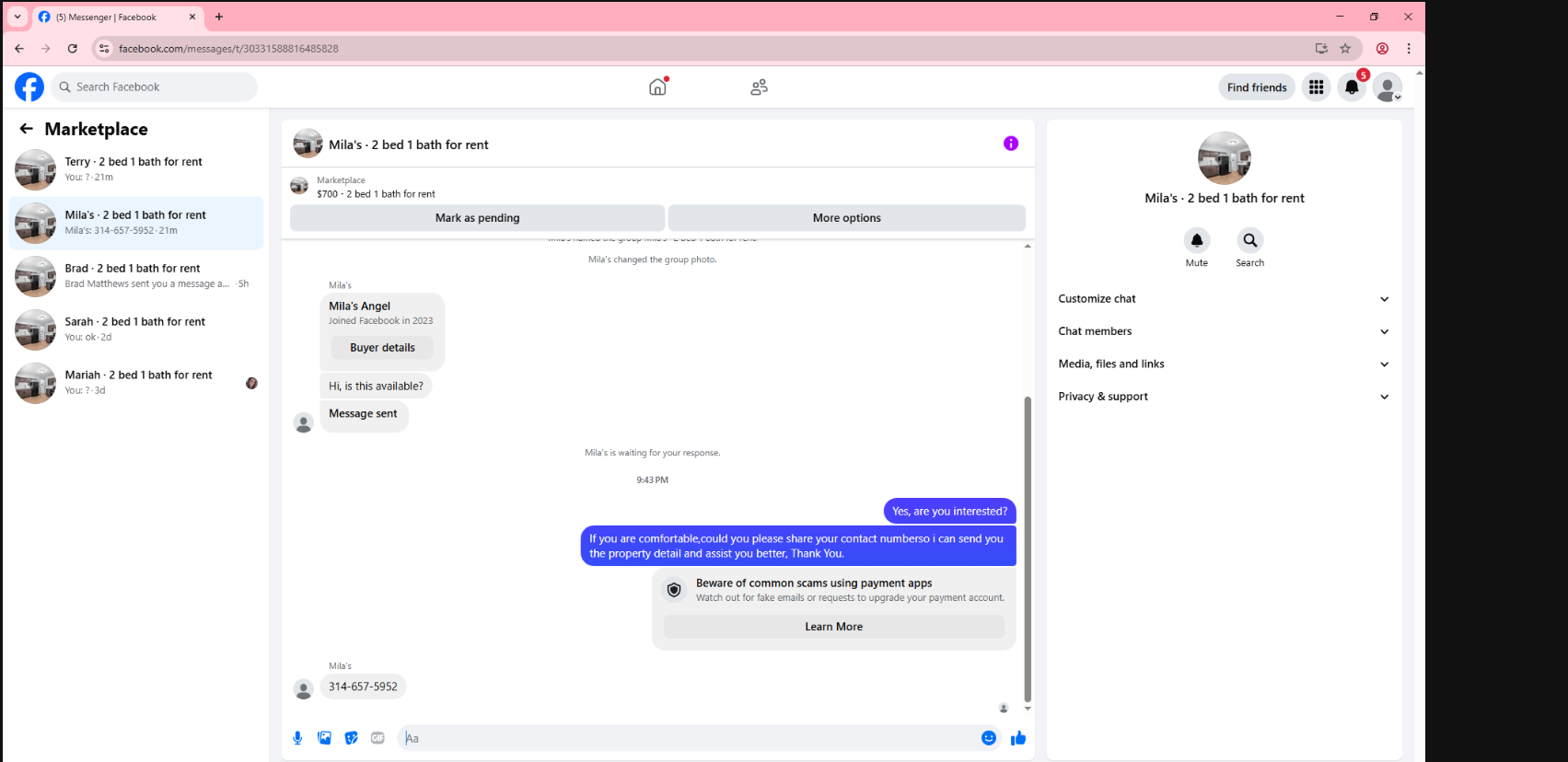Screen dimensions: 1568x762
Task: Open conversation information purple icon
Action: pos(1011,144)
